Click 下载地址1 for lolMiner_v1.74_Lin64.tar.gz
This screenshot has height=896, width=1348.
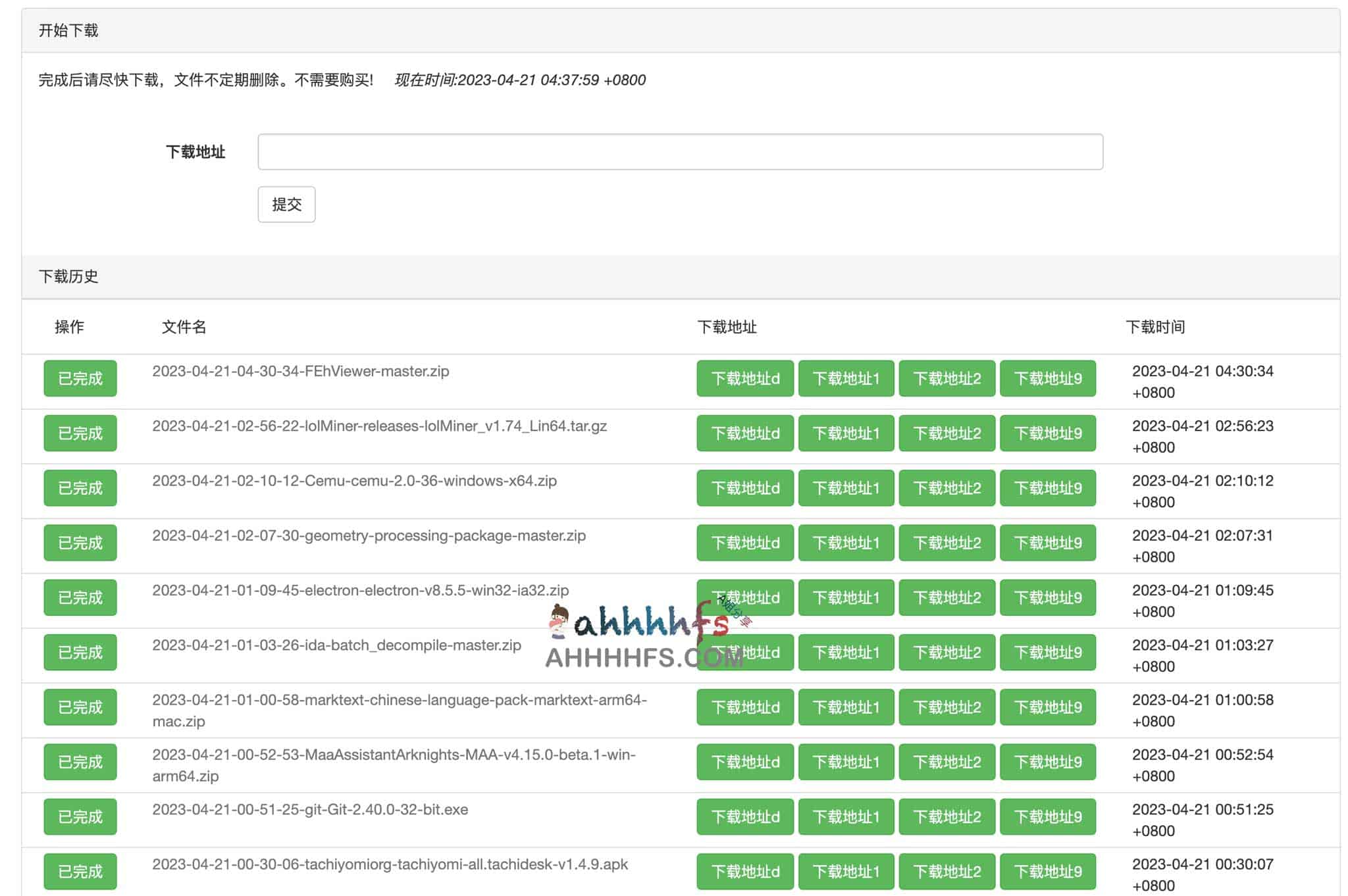(846, 433)
